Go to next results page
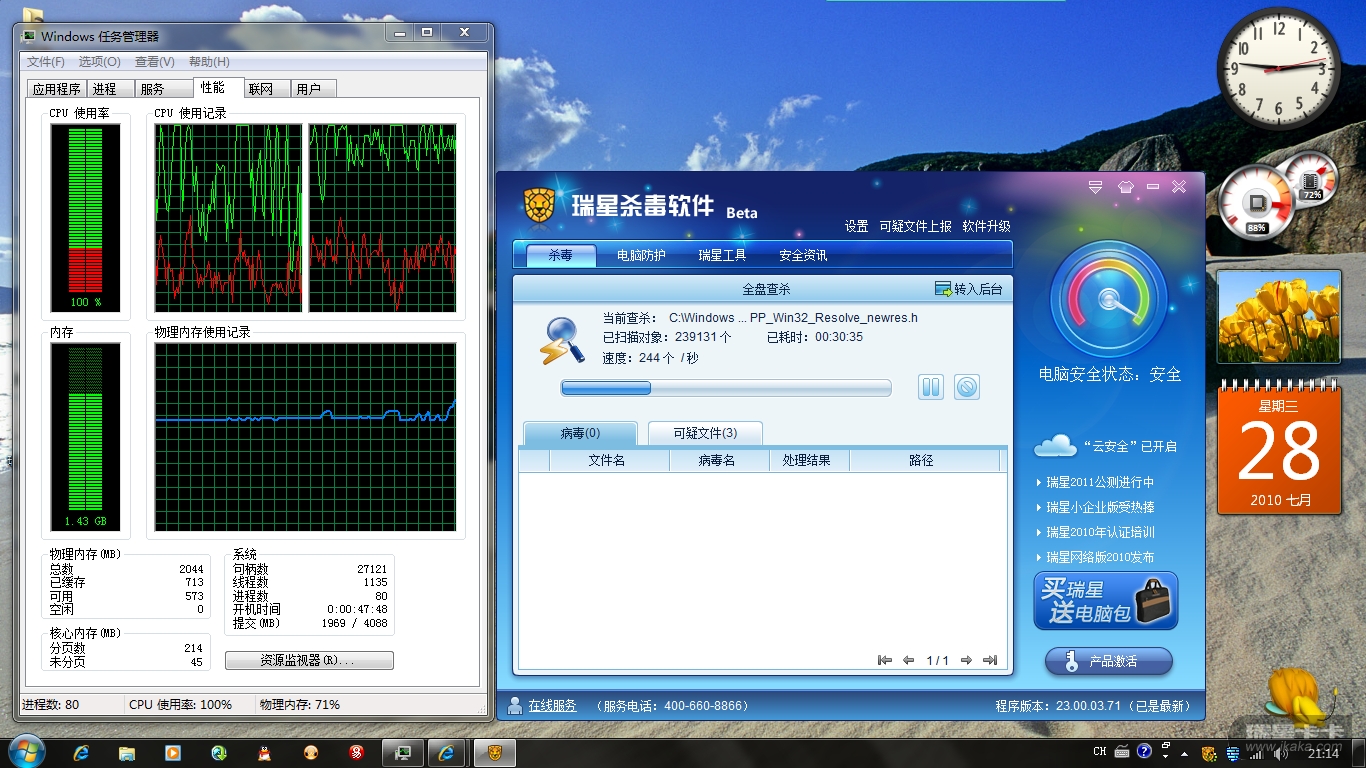1366x768 pixels. point(967,660)
